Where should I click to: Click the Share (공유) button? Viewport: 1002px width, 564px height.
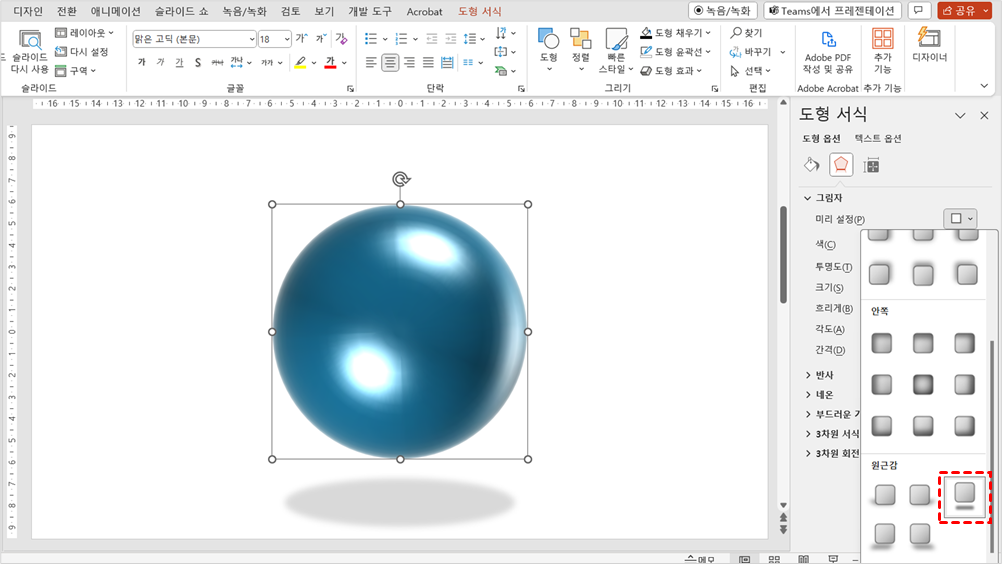point(957,11)
